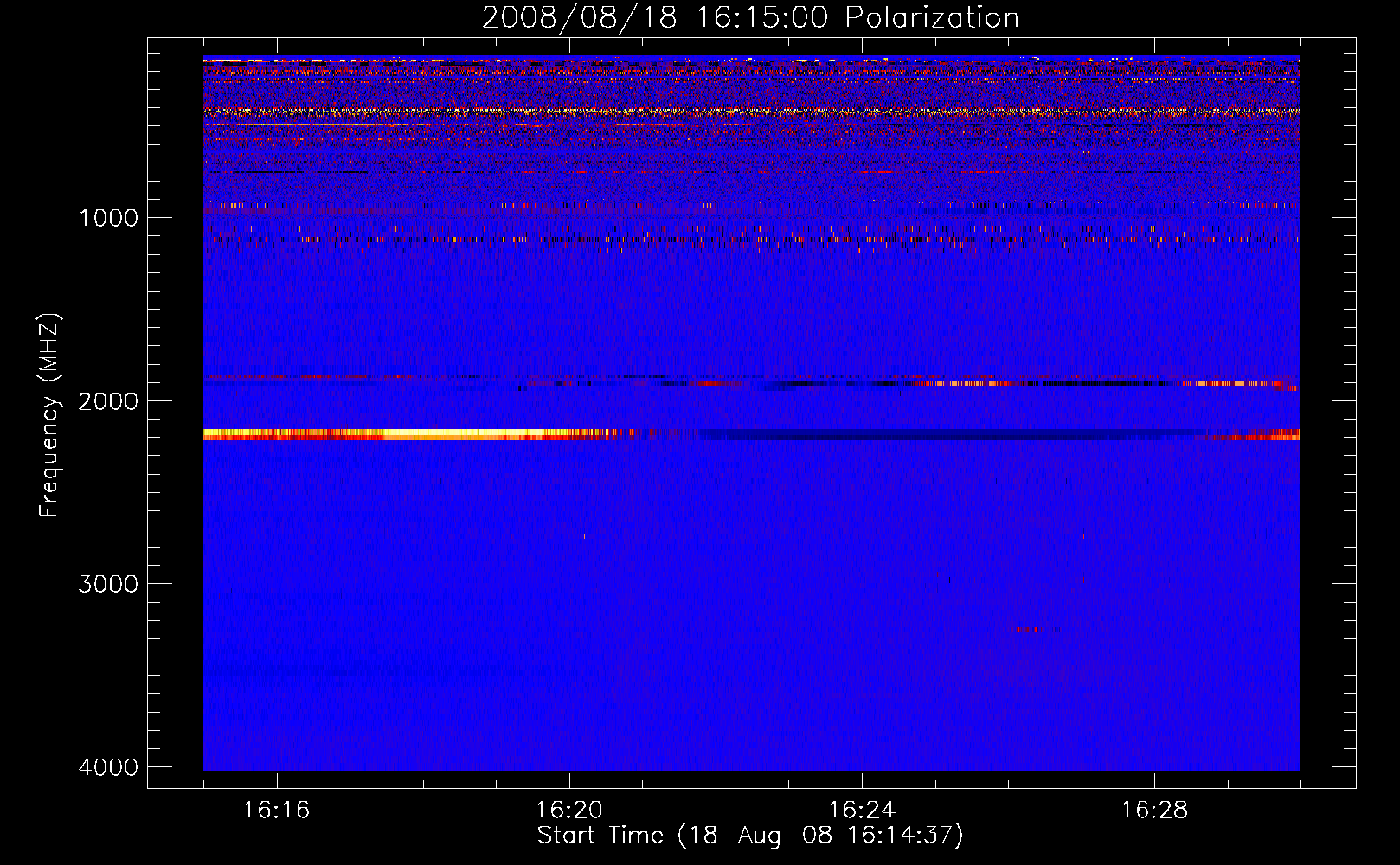Image resolution: width=1400 pixels, height=865 pixels.
Task: Click the 16:28 time tick label
Action: click(x=1154, y=811)
